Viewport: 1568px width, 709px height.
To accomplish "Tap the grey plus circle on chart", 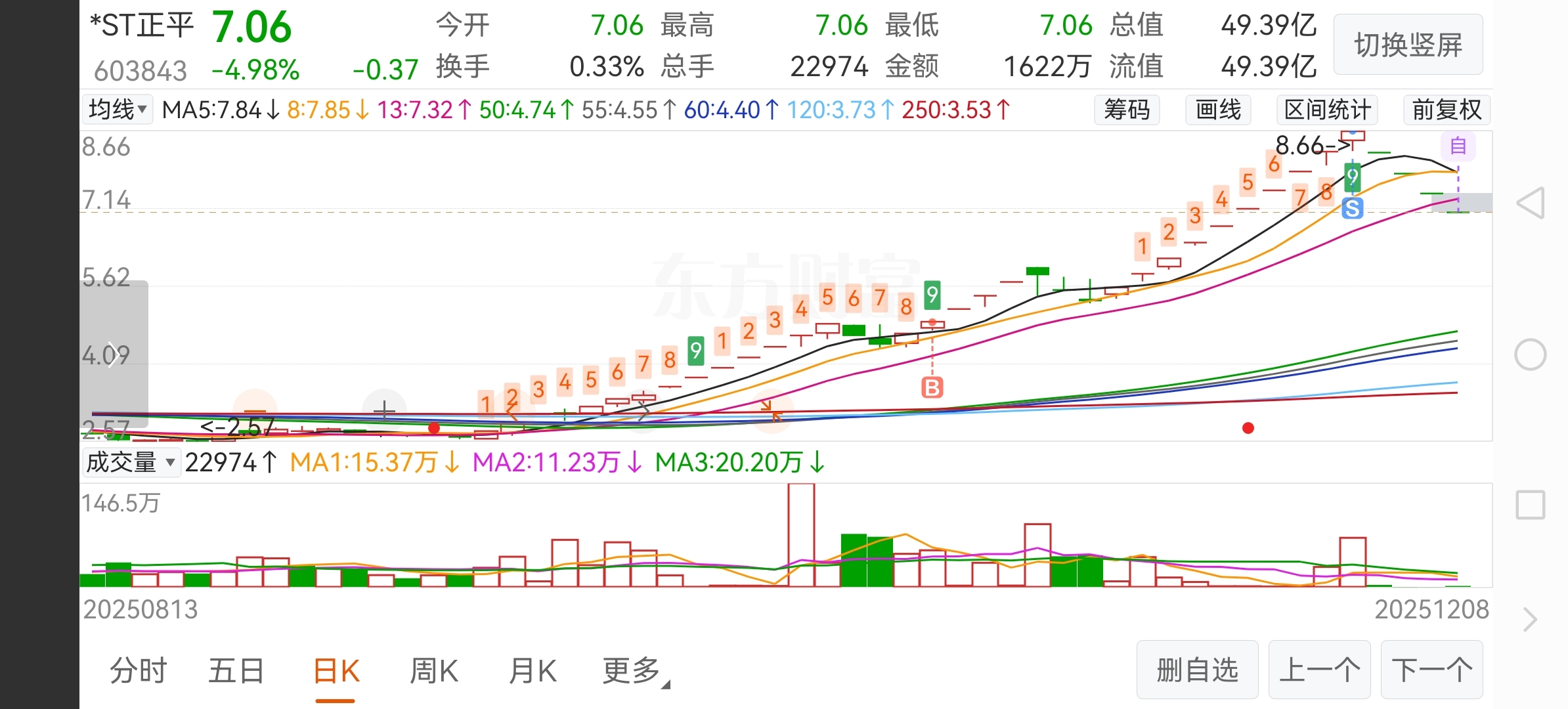I will point(384,412).
